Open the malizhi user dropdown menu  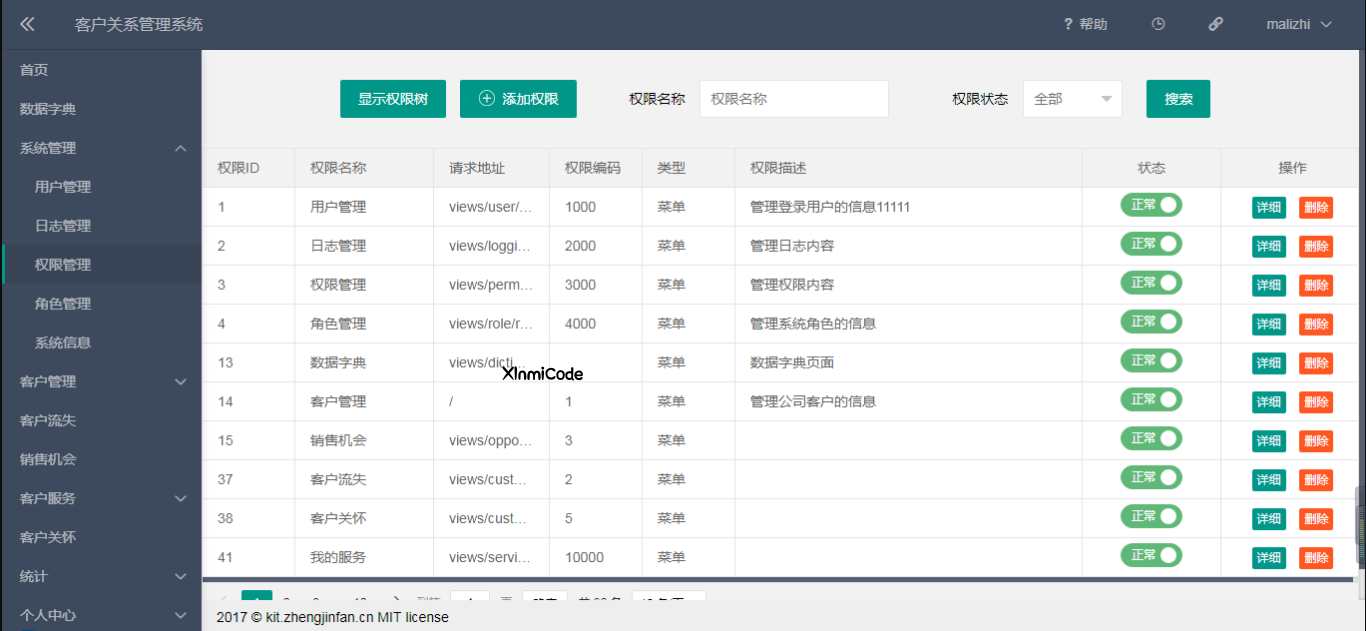pyautogui.click(x=1299, y=24)
